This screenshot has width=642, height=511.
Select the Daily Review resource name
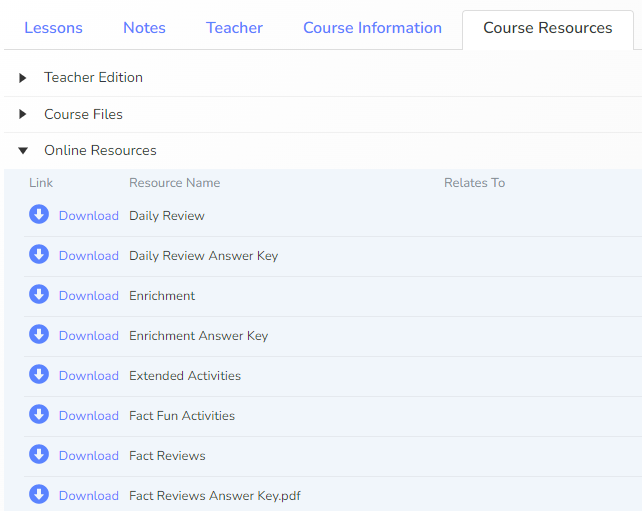(x=167, y=216)
